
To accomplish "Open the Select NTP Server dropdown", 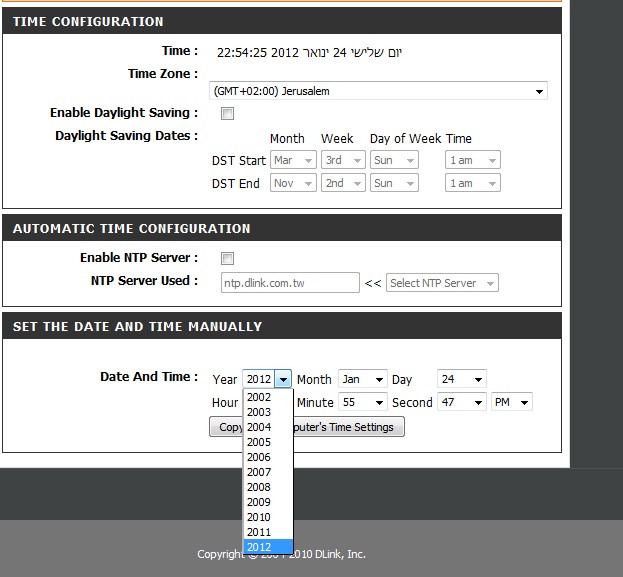I will 442,283.
